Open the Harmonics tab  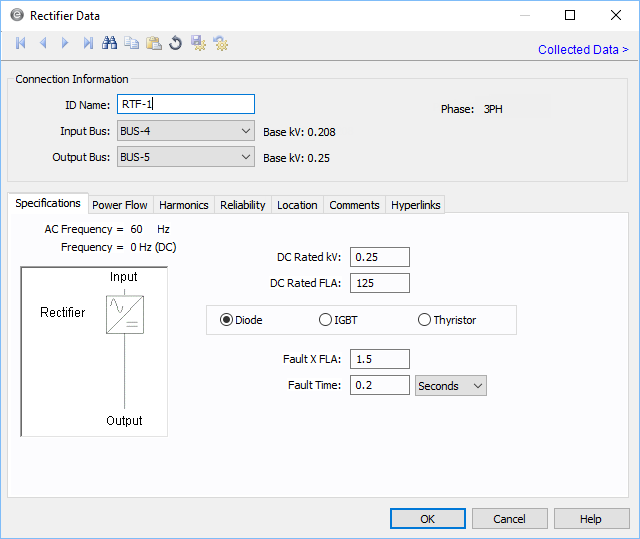pos(184,205)
